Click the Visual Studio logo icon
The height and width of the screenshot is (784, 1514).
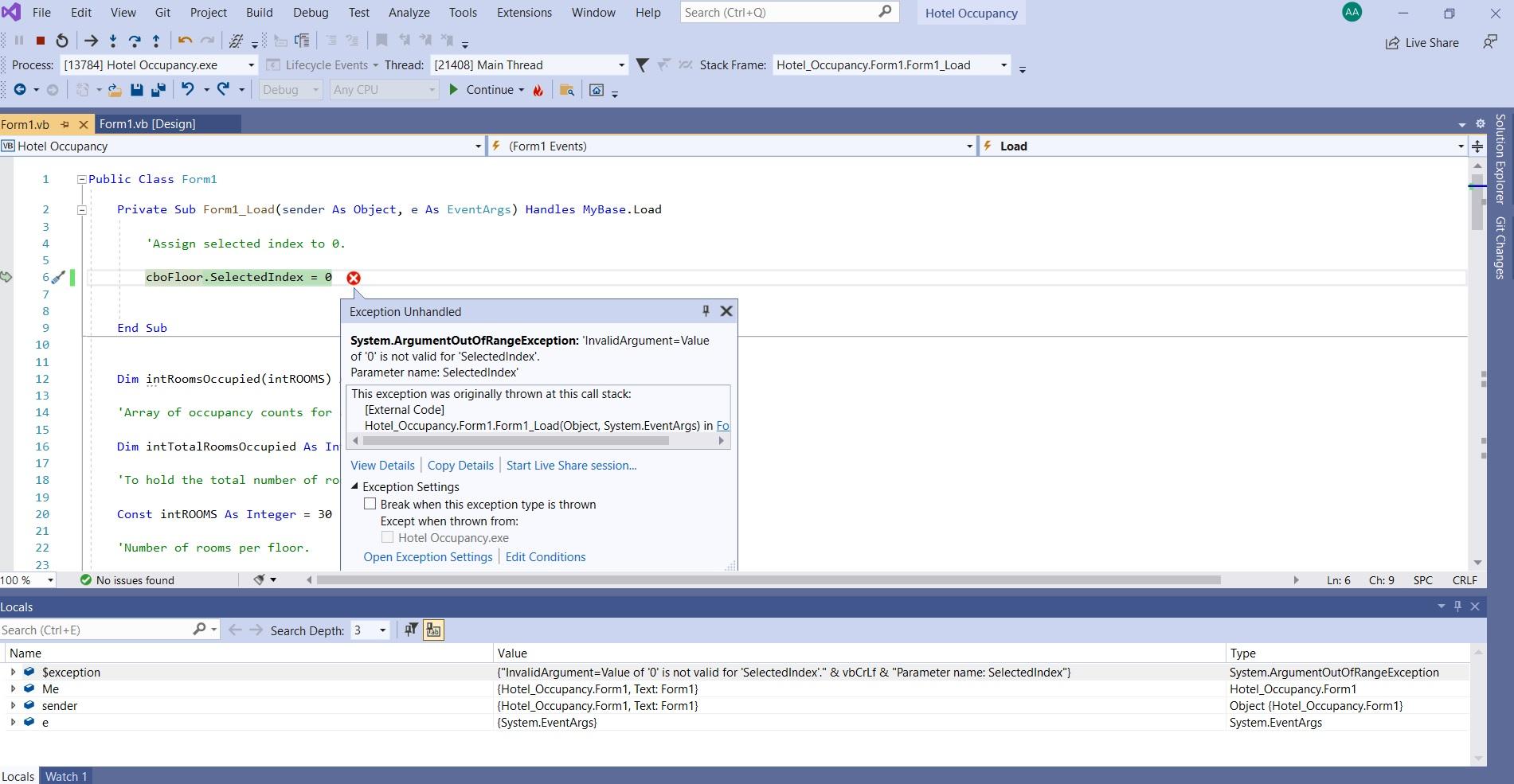point(11,13)
